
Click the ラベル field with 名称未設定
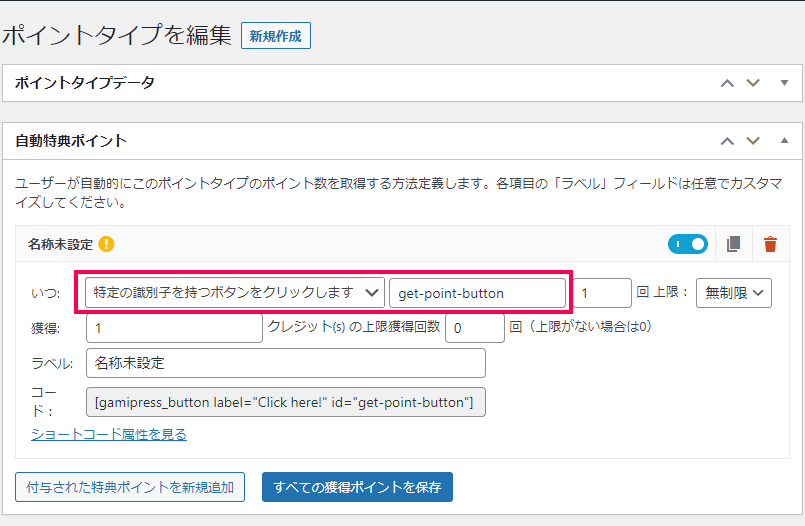(286, 363)
